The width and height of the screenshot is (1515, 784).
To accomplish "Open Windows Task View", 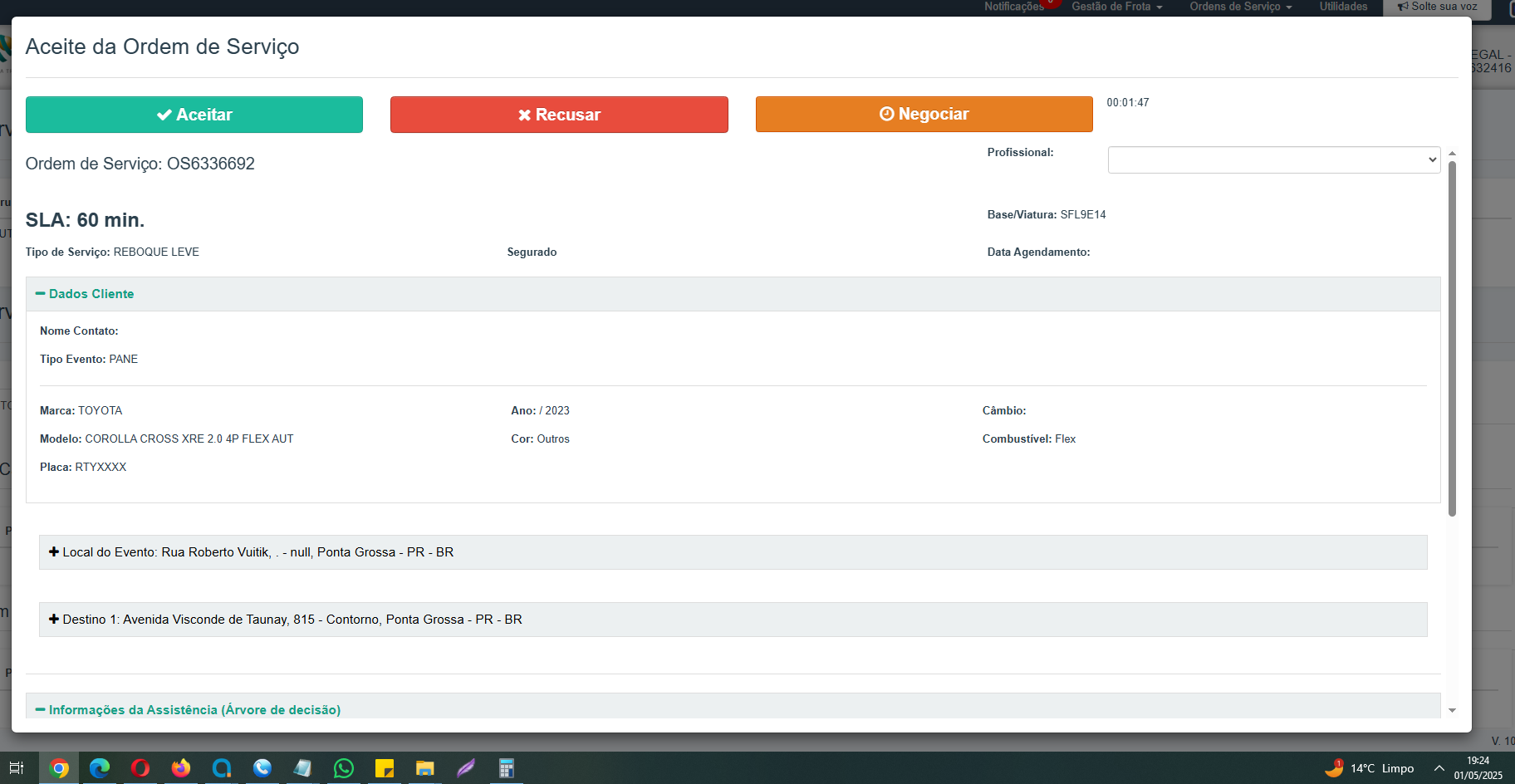I will [x=17, y=768].
